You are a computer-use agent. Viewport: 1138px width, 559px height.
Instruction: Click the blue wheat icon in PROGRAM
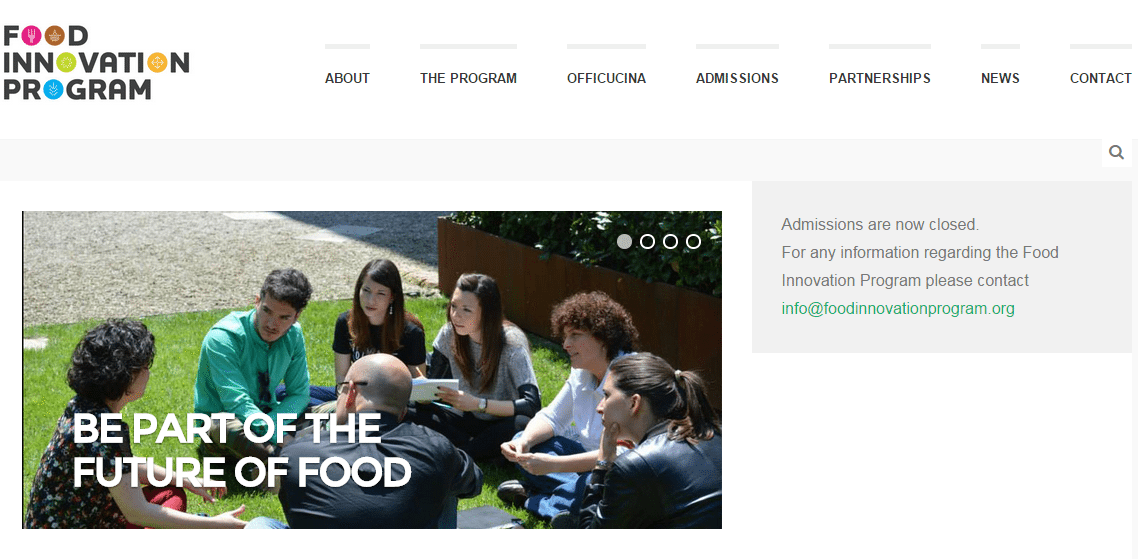point(53,89)
